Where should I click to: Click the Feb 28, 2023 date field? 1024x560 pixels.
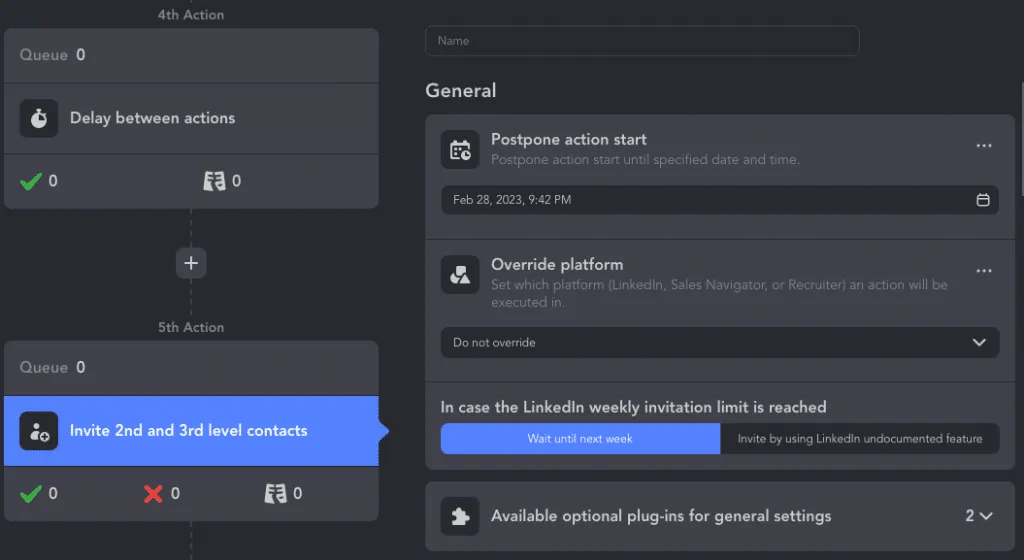(x=720, y=200)
